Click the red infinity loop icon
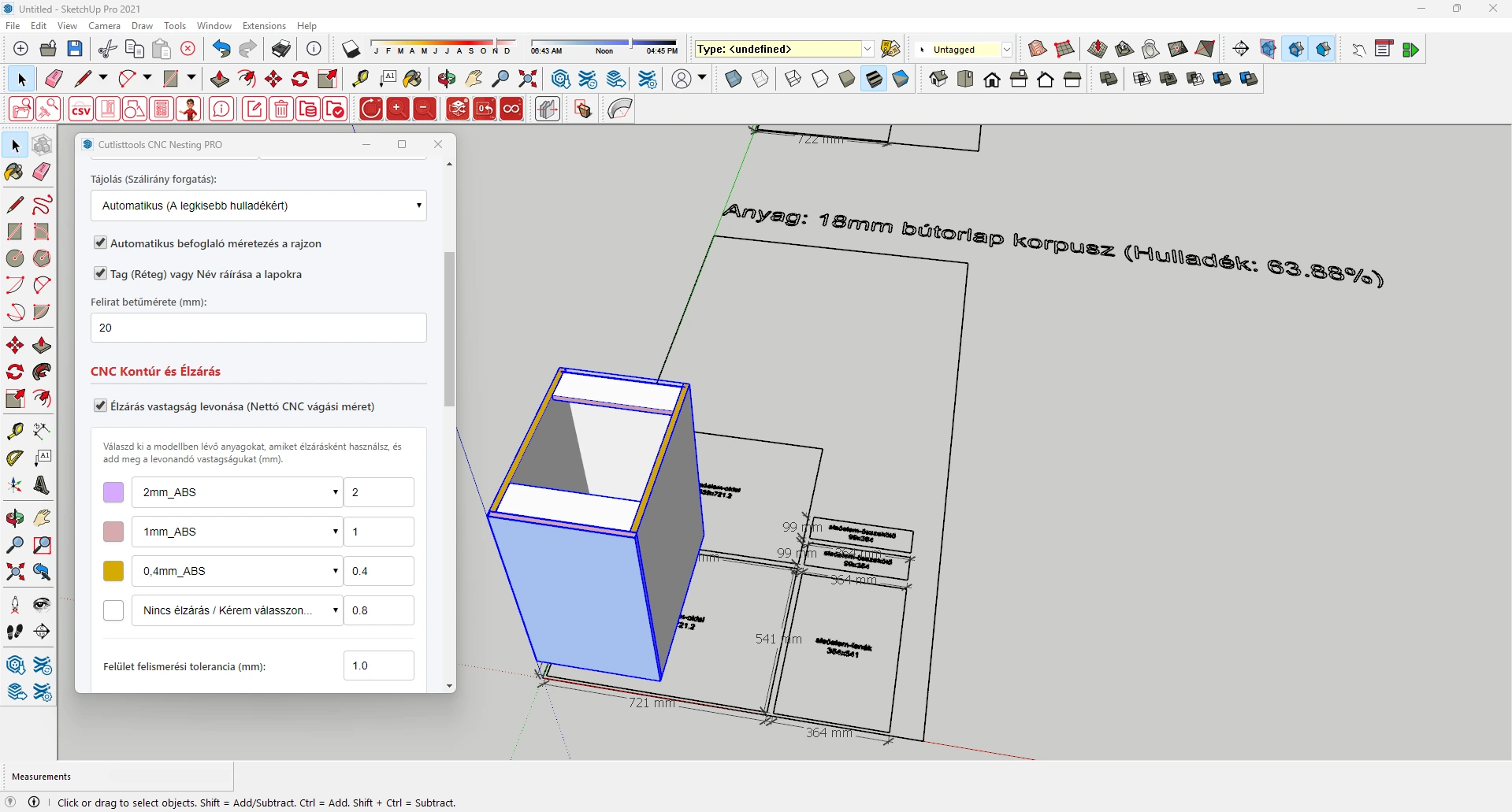This screenshot has width=1512, height=812. tap(511, 109)
